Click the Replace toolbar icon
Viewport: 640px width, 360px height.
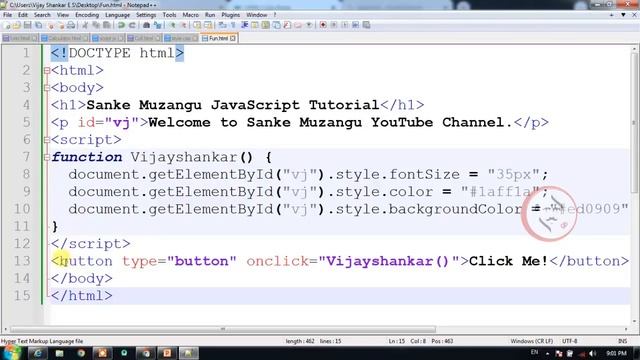click(x=157, y=25)
